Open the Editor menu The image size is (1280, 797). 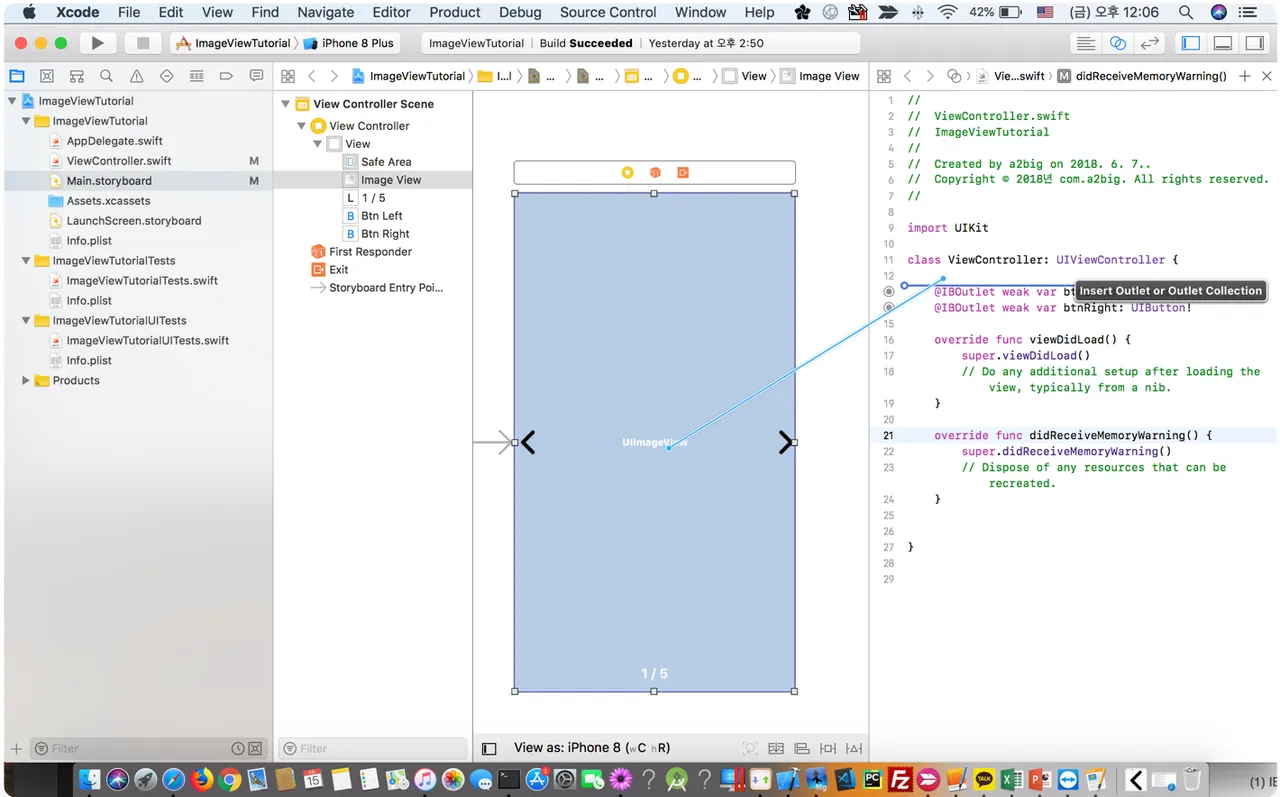[391, 12]
